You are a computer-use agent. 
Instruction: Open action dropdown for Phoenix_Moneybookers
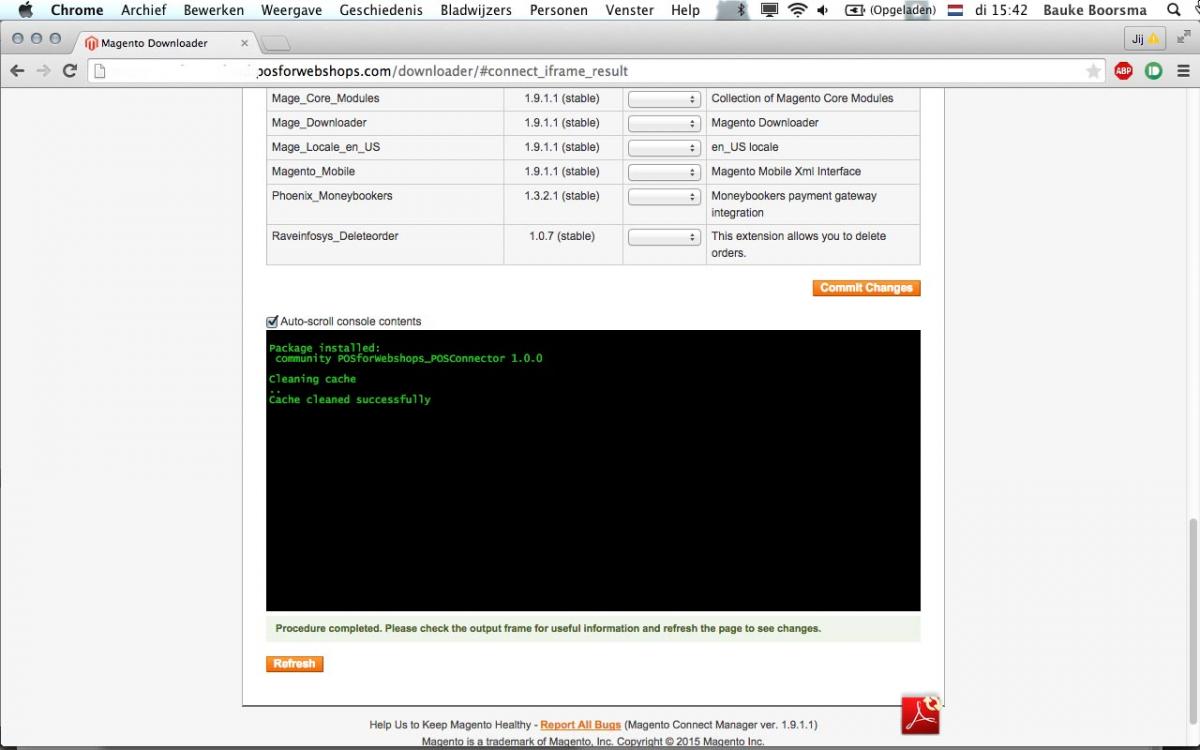click(664, 197)
